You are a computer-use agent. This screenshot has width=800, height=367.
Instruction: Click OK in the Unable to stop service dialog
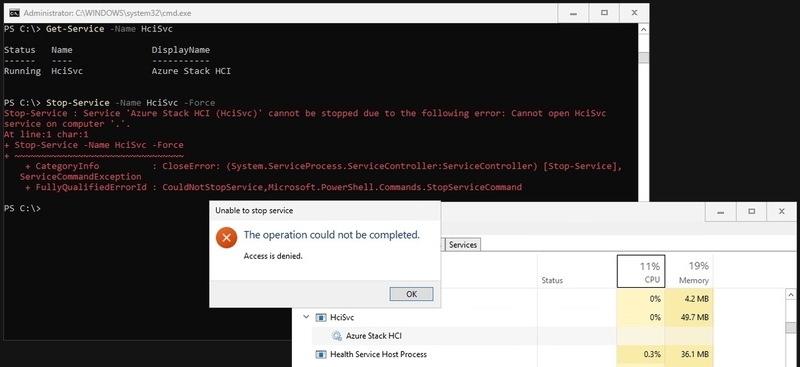(x=411, y=294)
